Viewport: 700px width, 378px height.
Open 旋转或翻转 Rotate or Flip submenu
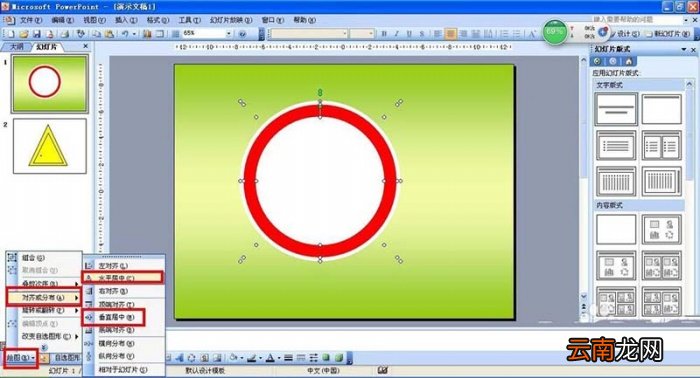click(x=44, y=310)
